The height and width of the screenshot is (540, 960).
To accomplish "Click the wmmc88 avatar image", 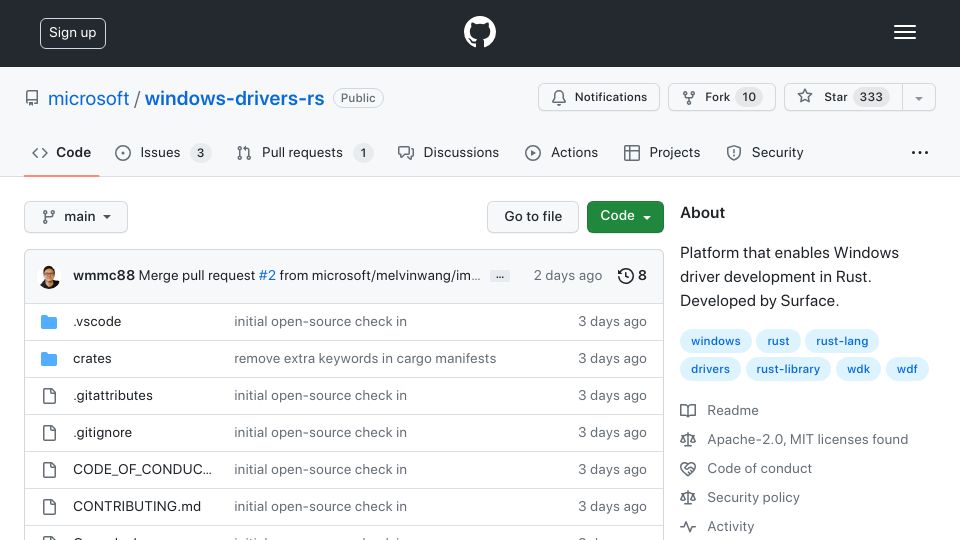I will (x=50, y=276).
